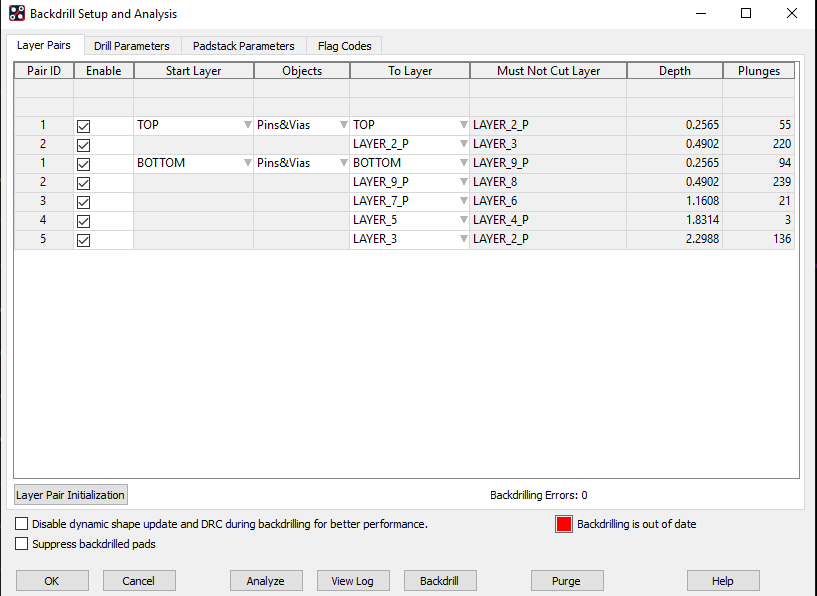
Task: Click the OK button
Action: click(52, 581)
